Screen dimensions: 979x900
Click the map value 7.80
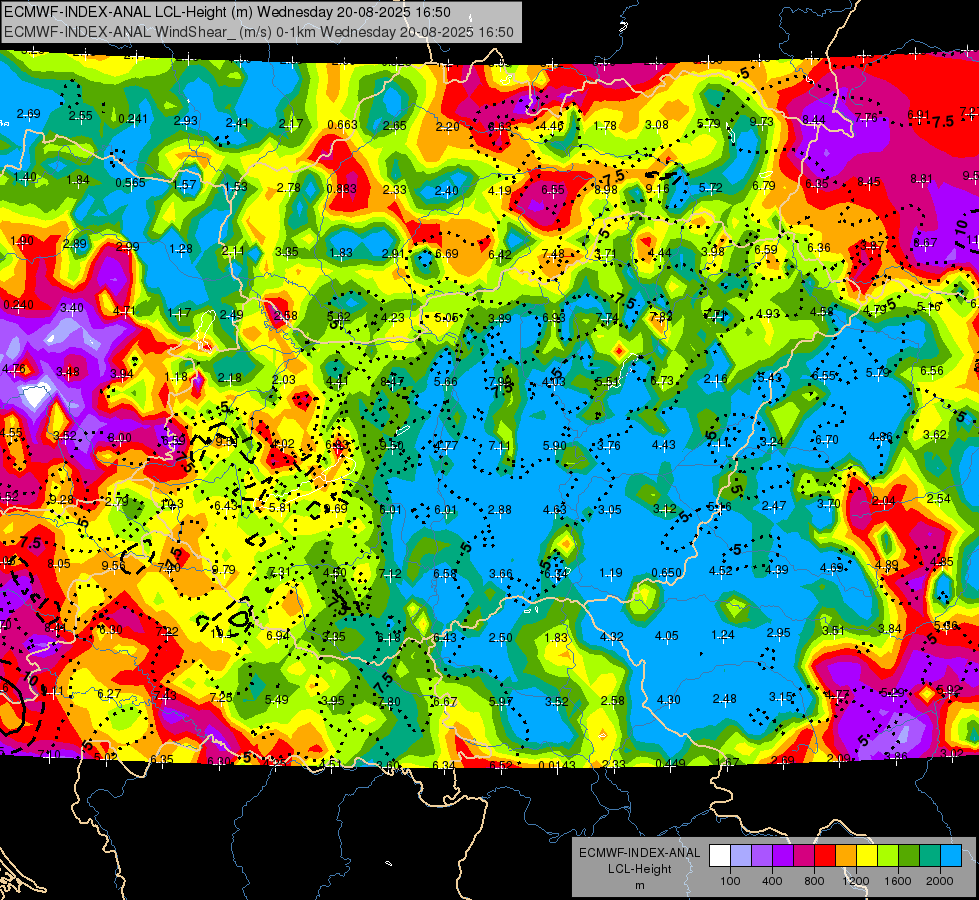pyautogui.click(x=389, y=701)
